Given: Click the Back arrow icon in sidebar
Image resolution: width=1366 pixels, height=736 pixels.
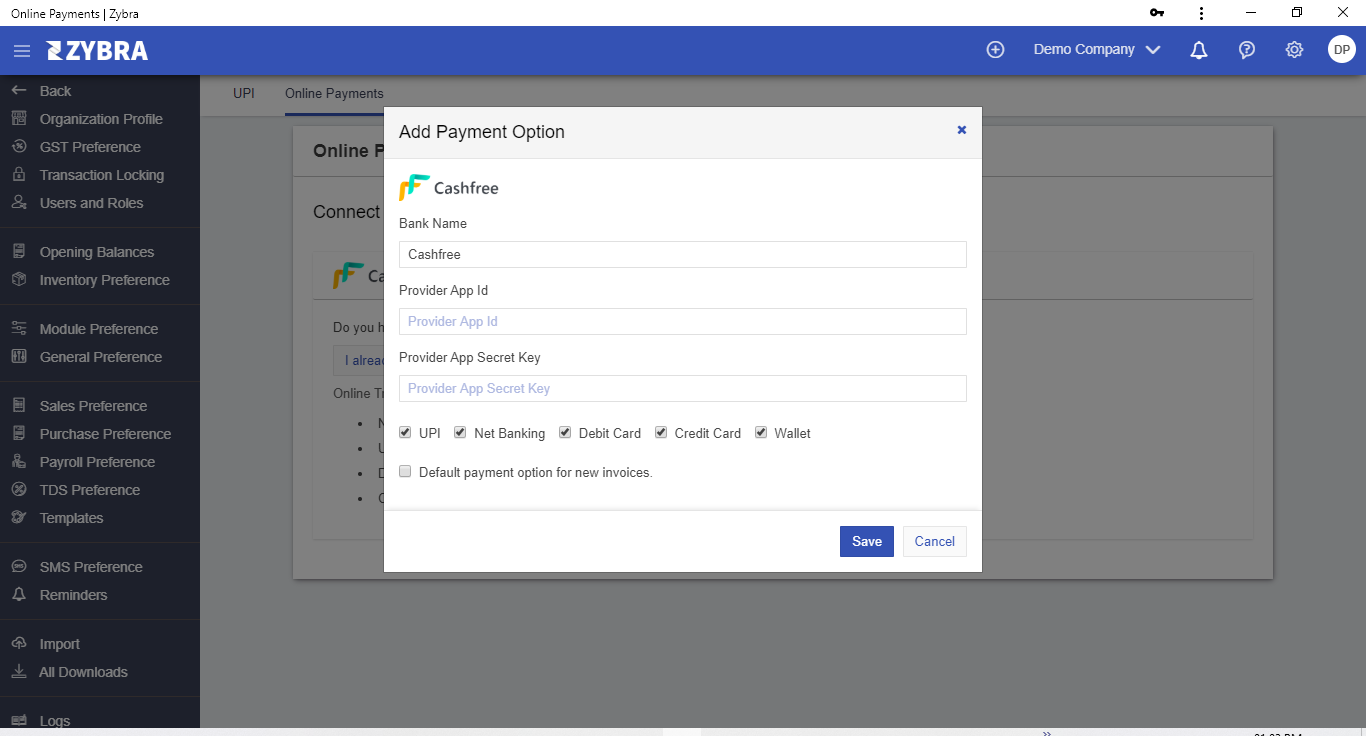Looking at the screenshot, I should tap(19, 90).
